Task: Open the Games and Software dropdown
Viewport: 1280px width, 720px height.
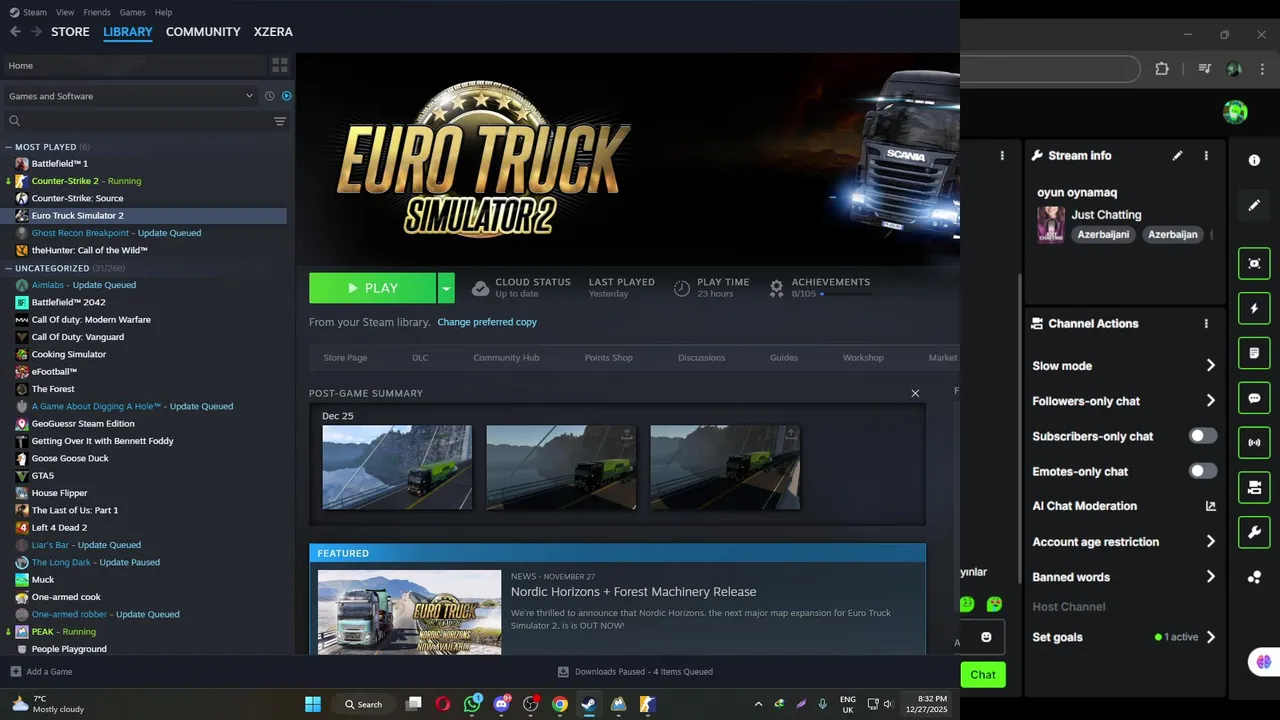Action: tap(131, 96)
